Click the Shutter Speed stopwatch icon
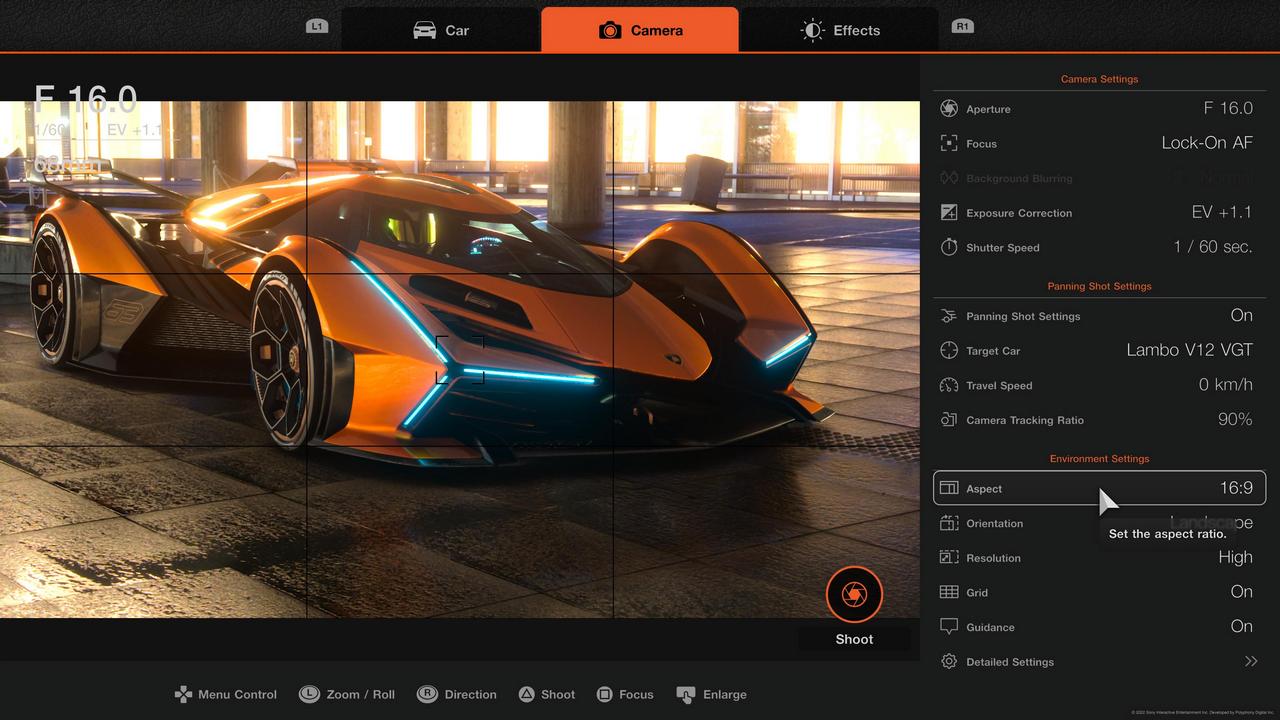Viewport: 1280px width, 720px height. click(949, 247)
